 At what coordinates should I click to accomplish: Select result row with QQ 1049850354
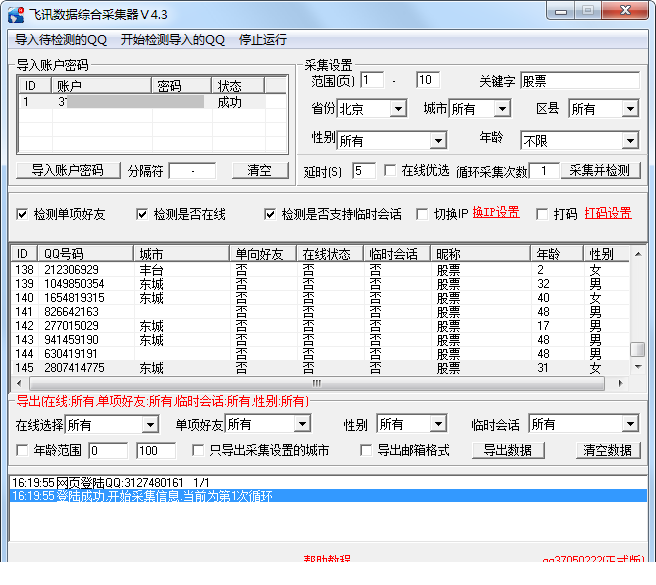coord(320,284)
